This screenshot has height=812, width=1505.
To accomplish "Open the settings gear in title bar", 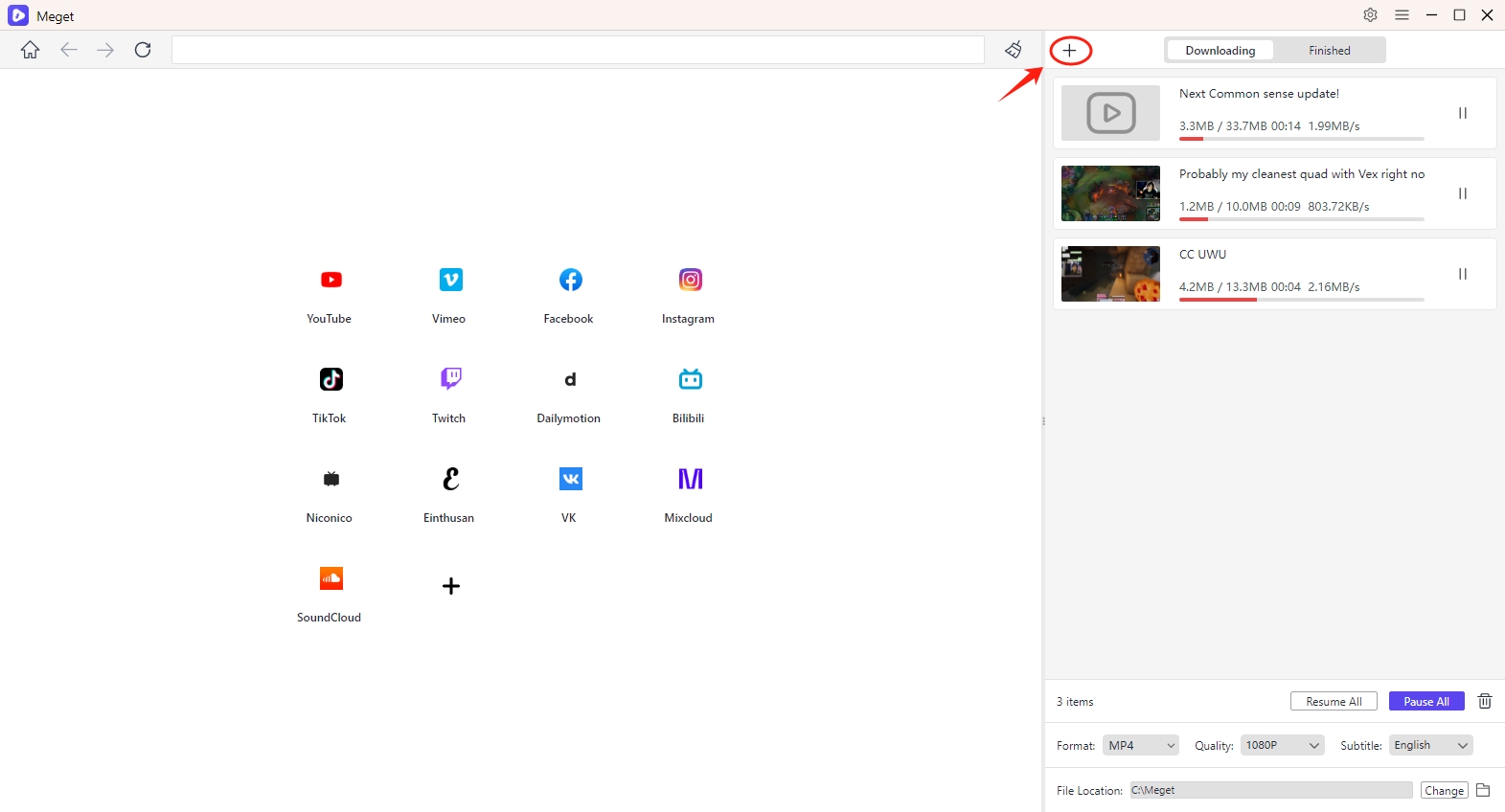I will 1371,14.
